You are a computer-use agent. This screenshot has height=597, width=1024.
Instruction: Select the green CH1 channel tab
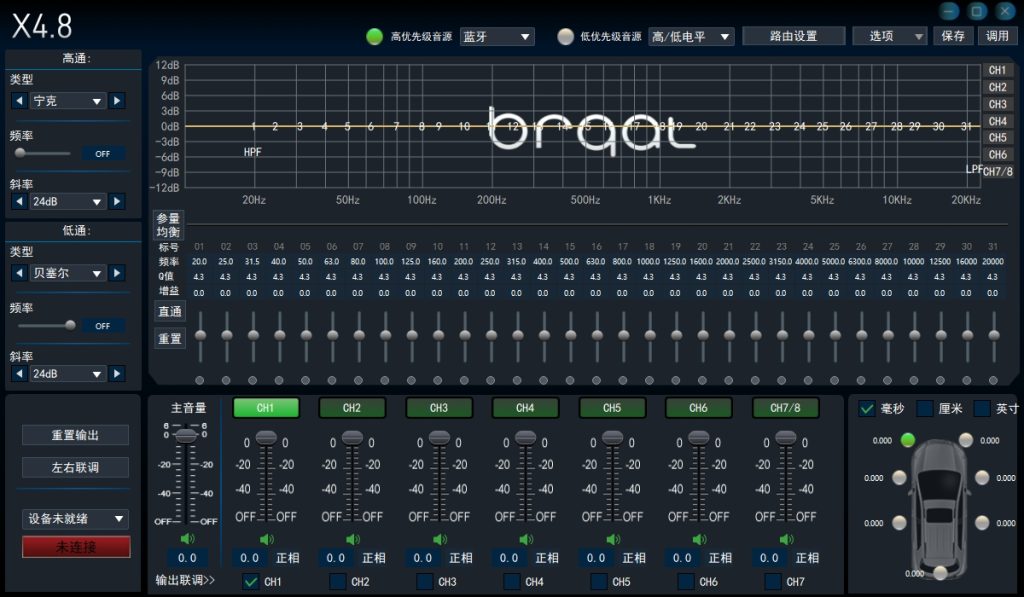coord(266,408)
